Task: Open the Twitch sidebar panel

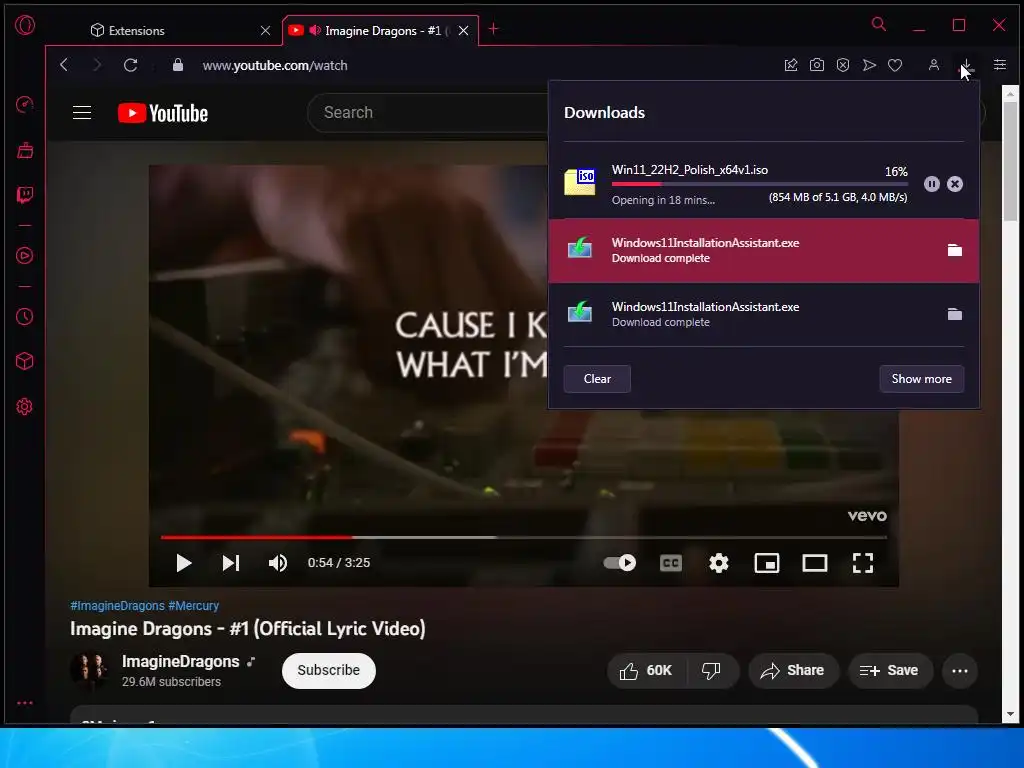Action: 25,195
